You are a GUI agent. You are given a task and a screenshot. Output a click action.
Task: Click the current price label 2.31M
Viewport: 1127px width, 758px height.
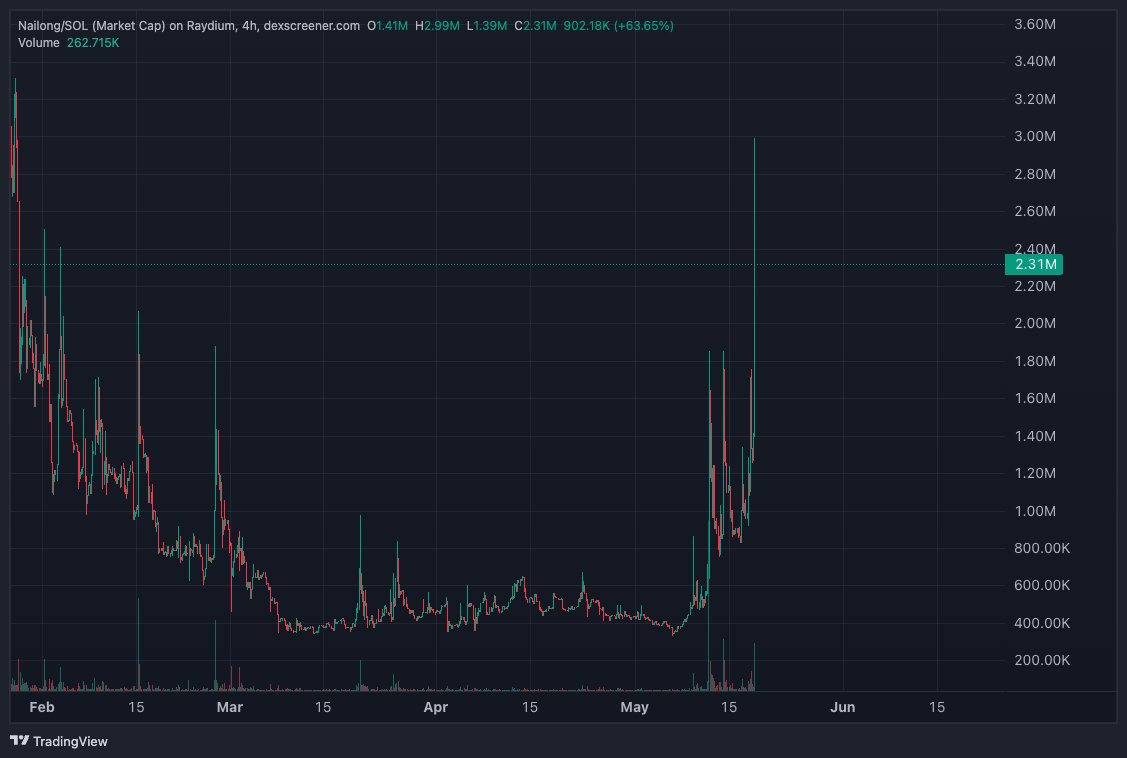tap(1034, 264)
